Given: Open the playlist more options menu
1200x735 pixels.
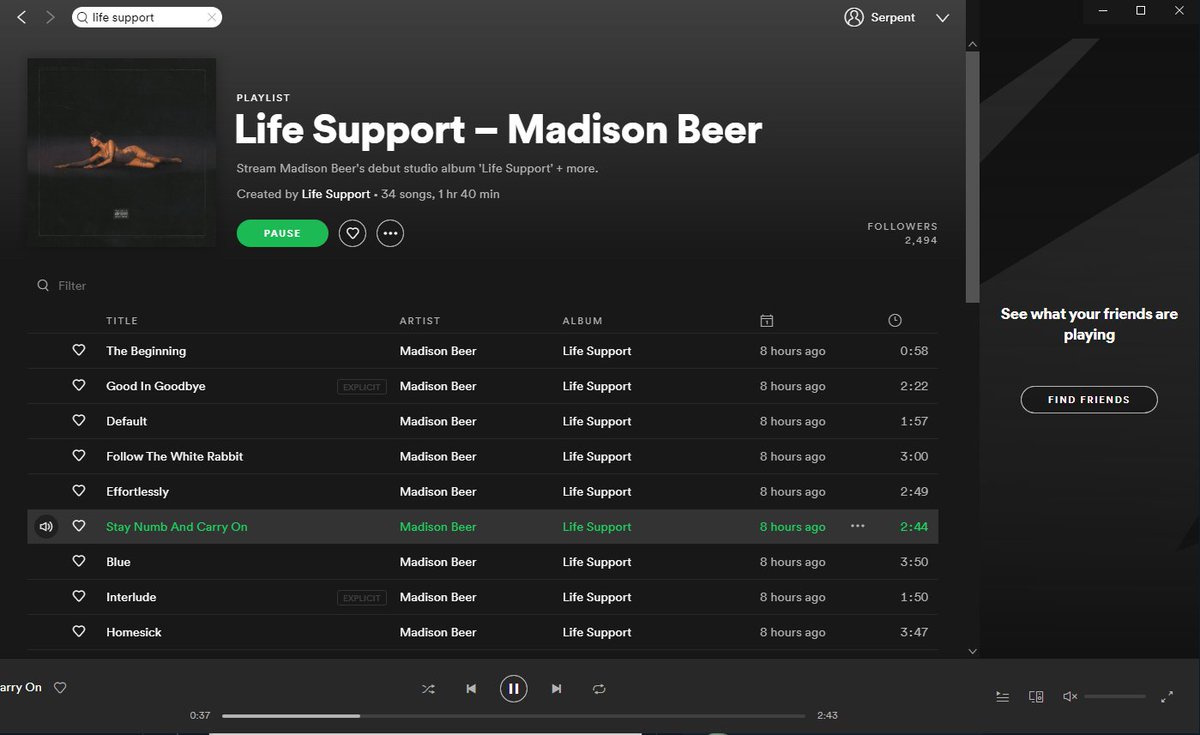Looking at the screenshot, I should click(390, 234).
